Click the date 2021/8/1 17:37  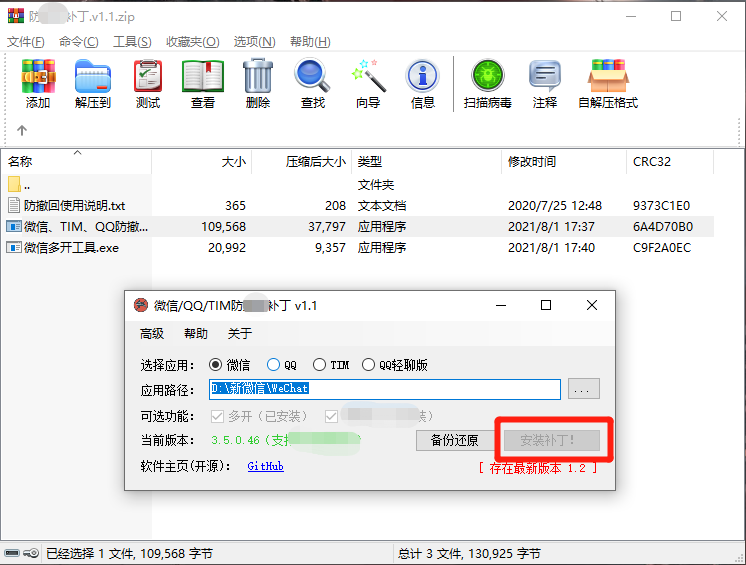551,227
